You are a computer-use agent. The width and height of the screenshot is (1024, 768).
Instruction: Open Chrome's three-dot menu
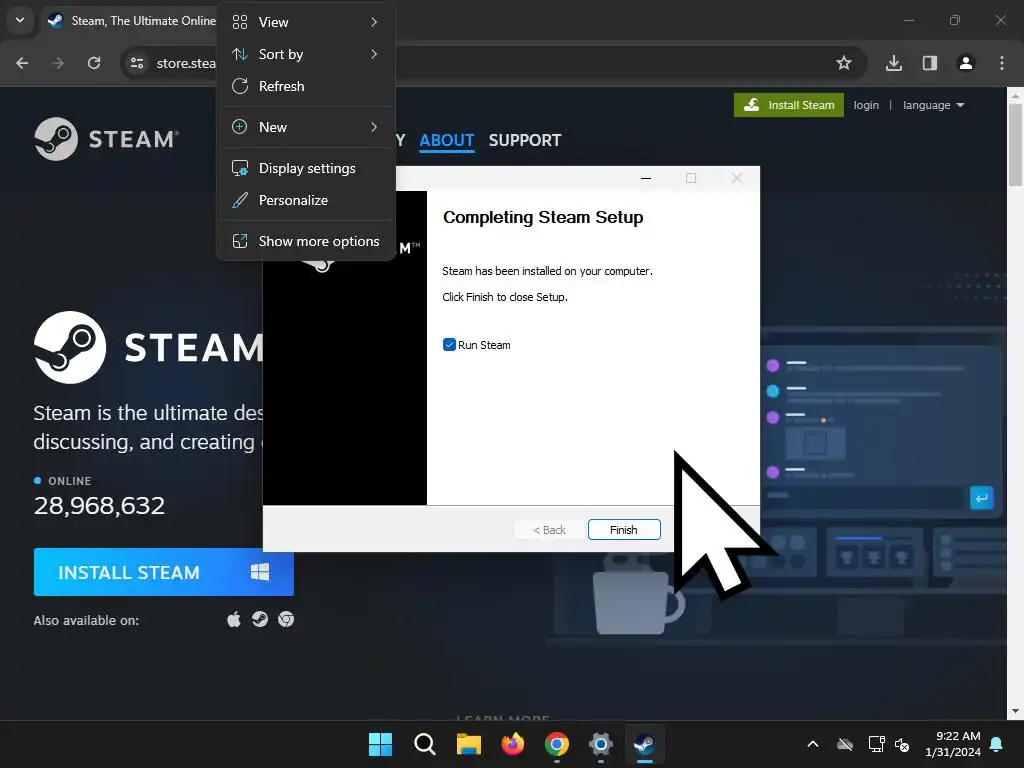pos(1002,63)
